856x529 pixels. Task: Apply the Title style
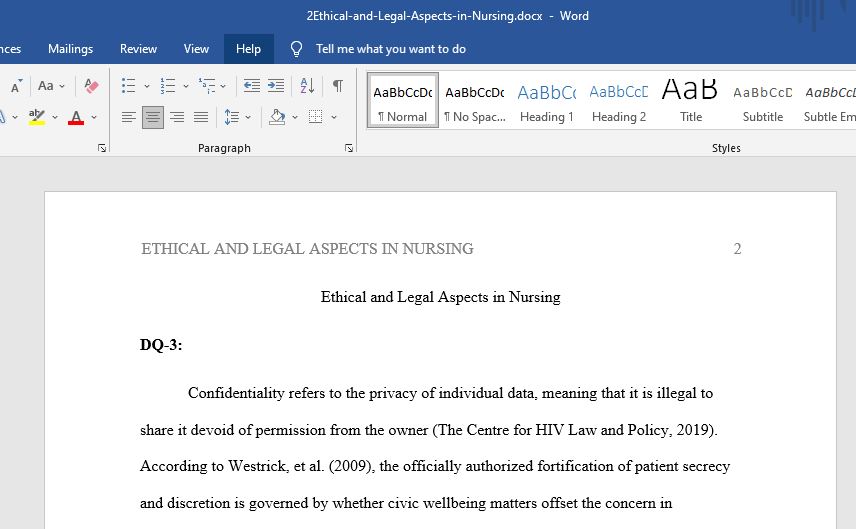click(x=691, y=100)
